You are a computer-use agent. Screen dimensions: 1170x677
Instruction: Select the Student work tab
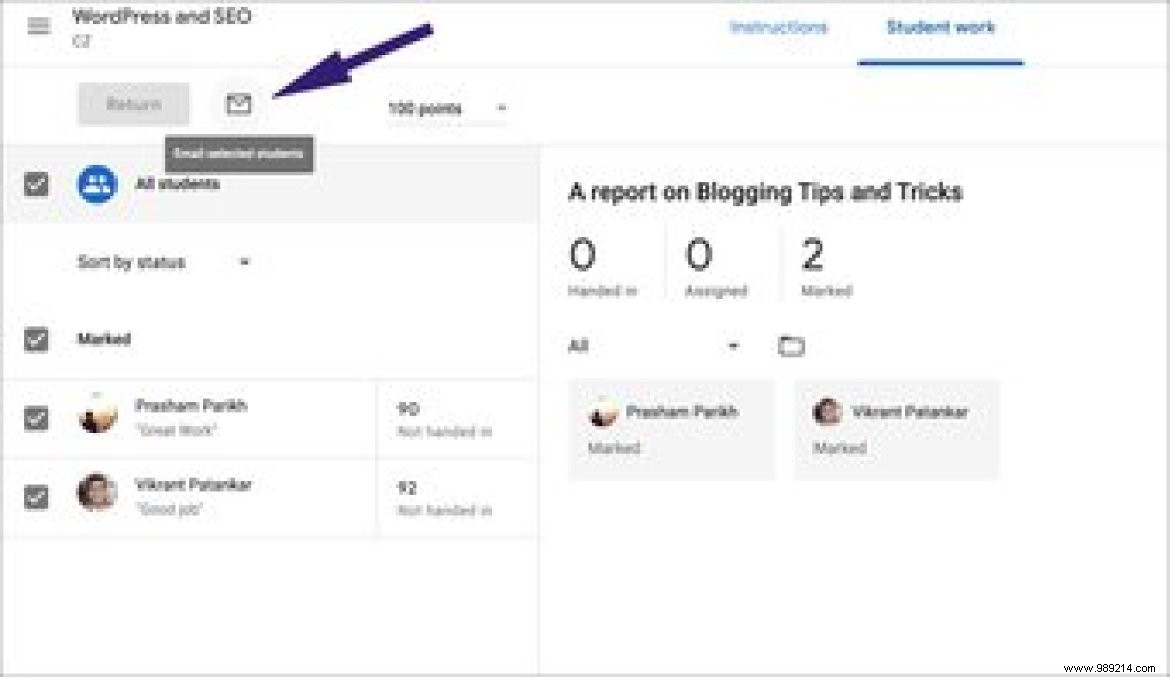coord(939,28)
